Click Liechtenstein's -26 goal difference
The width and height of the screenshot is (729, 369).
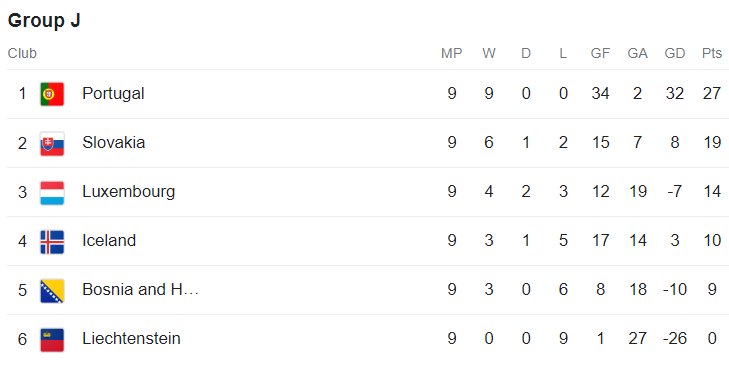(675, 338)
